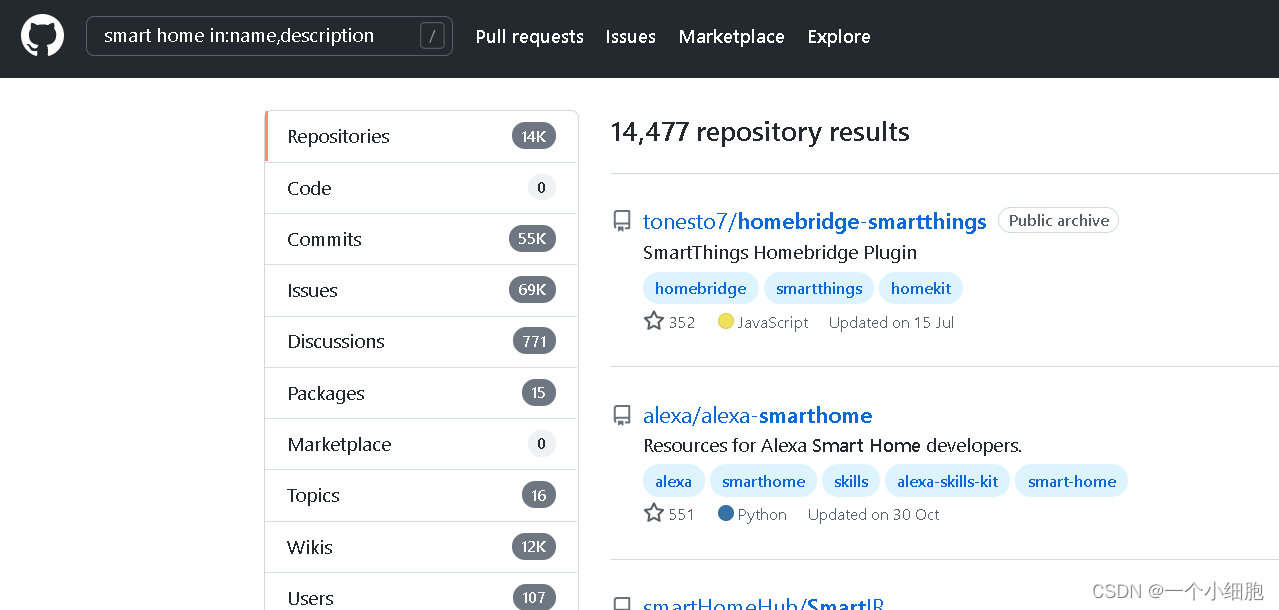This screenshot has width=1279, height=610.
Task: Click the skills topic tag
Action: coord(851,481)
